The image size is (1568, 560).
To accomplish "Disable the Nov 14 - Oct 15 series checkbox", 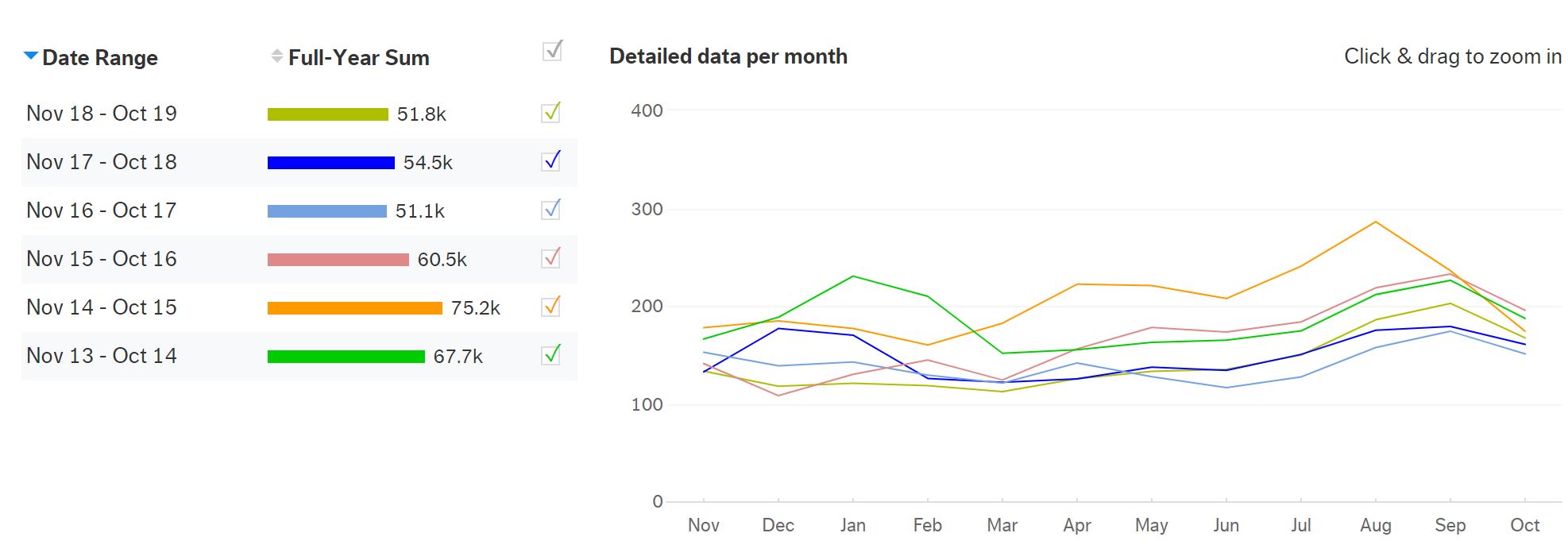I will [551, 306].
